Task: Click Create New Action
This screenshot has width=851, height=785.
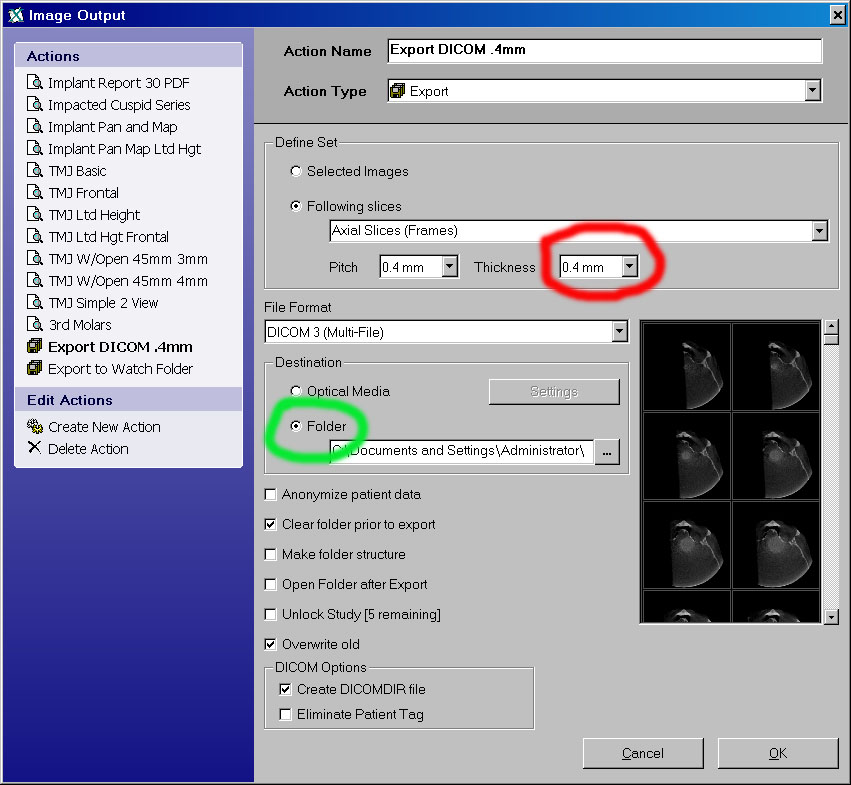Action: pos(104,427)
